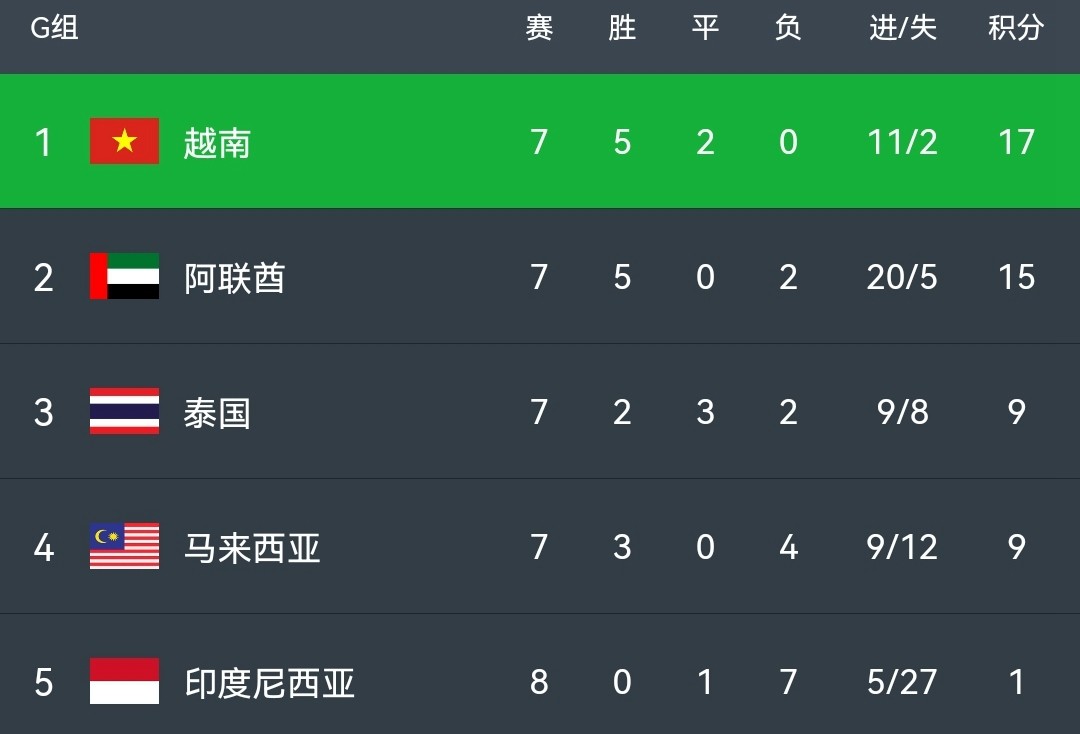The image size is (1080, 734).
Task: Click the 积分 points column header
Action: click(x=1016, y=28)
